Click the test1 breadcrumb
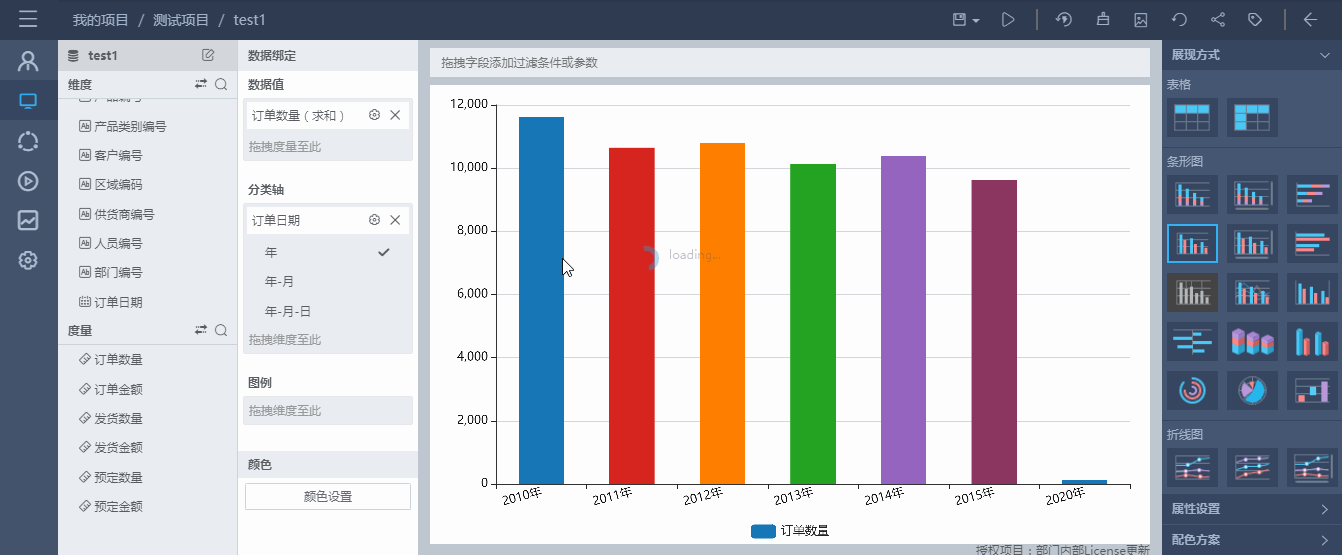The image size is (1342, 555). pyautogui.click(x=250, y=20)
